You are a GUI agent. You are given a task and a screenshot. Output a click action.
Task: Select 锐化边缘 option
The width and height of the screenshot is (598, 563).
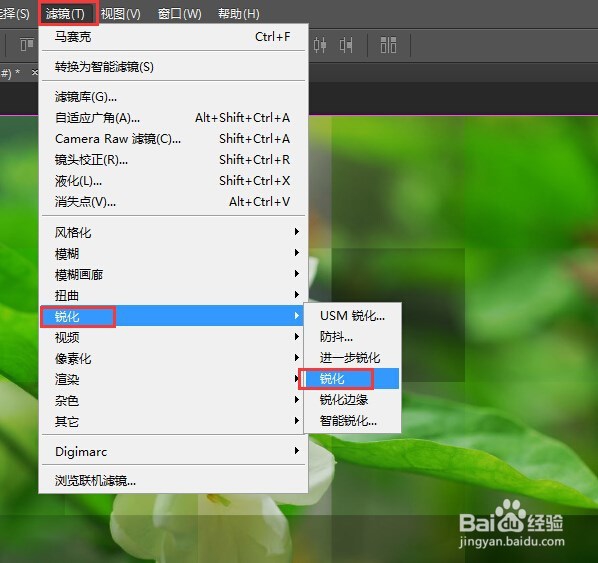352,400
